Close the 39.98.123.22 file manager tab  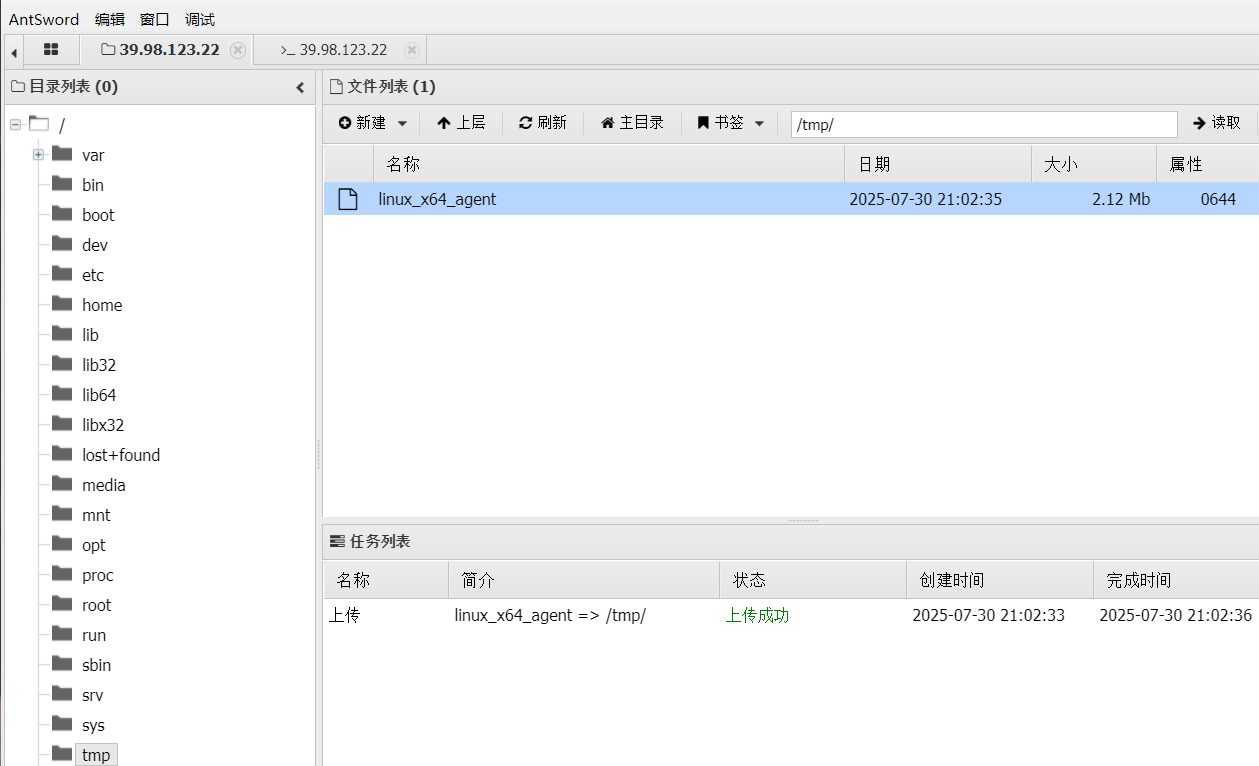237,50
